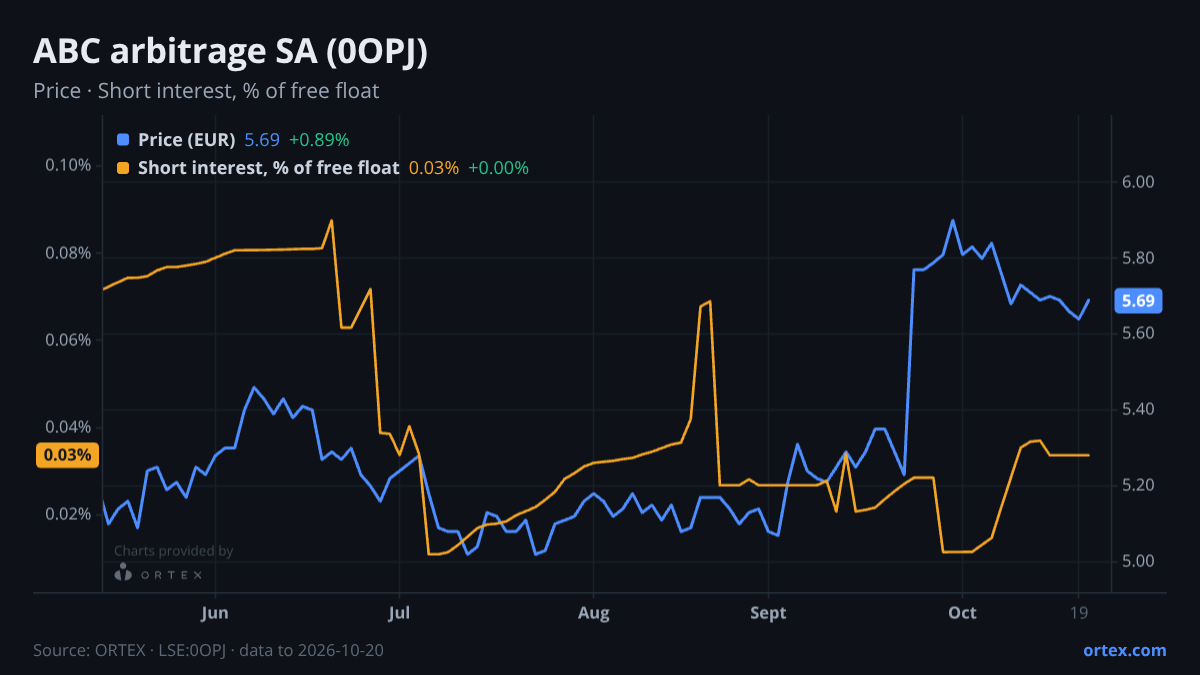Click the 0.02% left axis label
The width and height of the screenshot is (1200, 675).
coord(68,514)
